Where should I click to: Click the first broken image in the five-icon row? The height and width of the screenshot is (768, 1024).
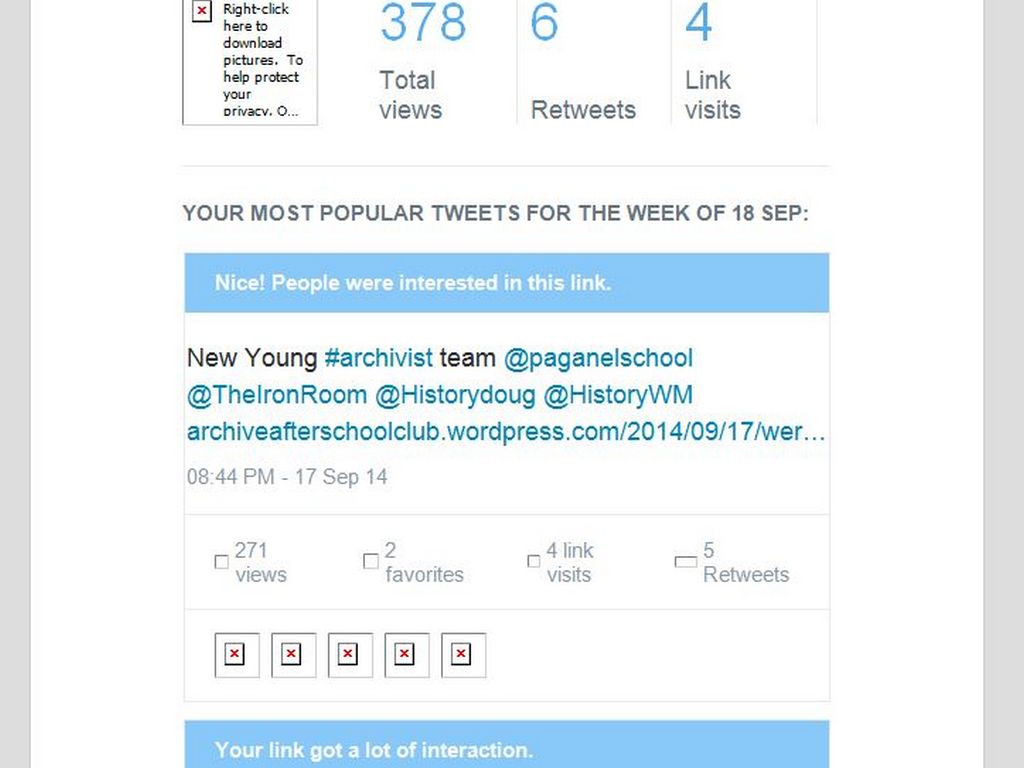[236, 655]
